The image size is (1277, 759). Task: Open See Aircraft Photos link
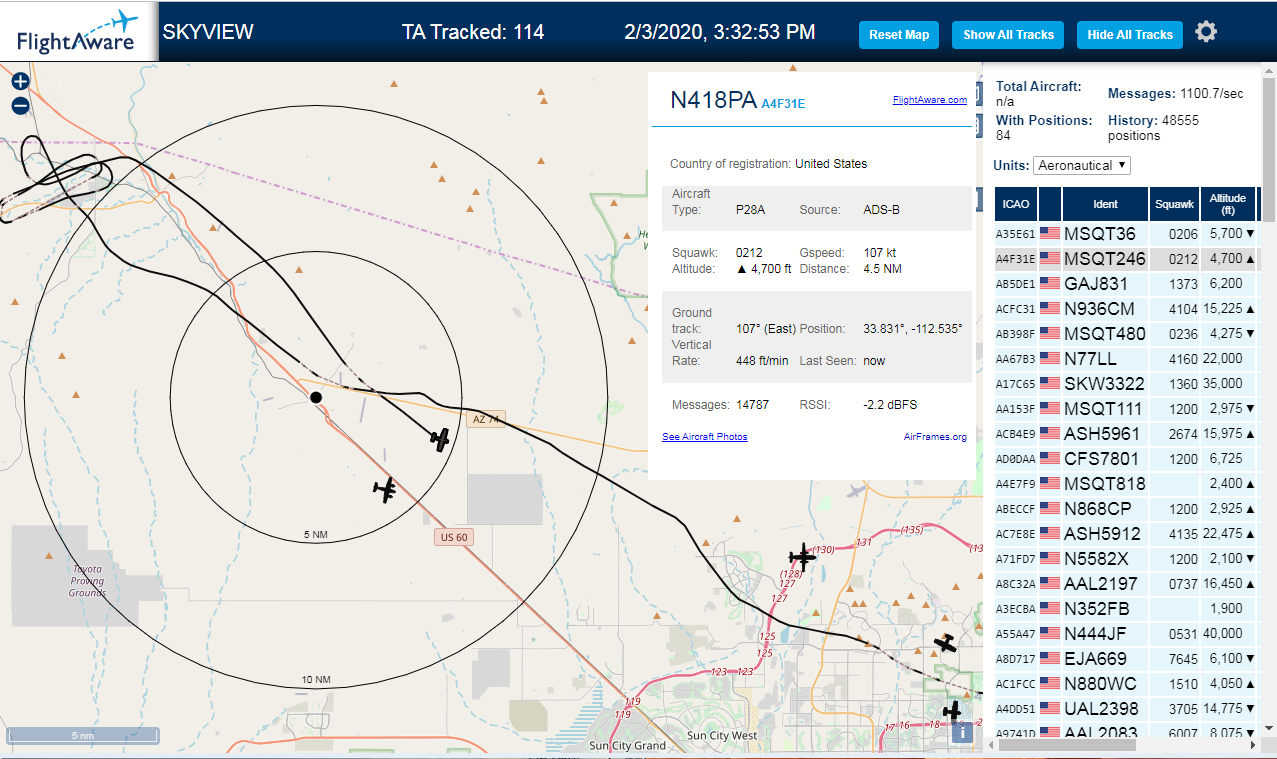click(x=704, y=437)
